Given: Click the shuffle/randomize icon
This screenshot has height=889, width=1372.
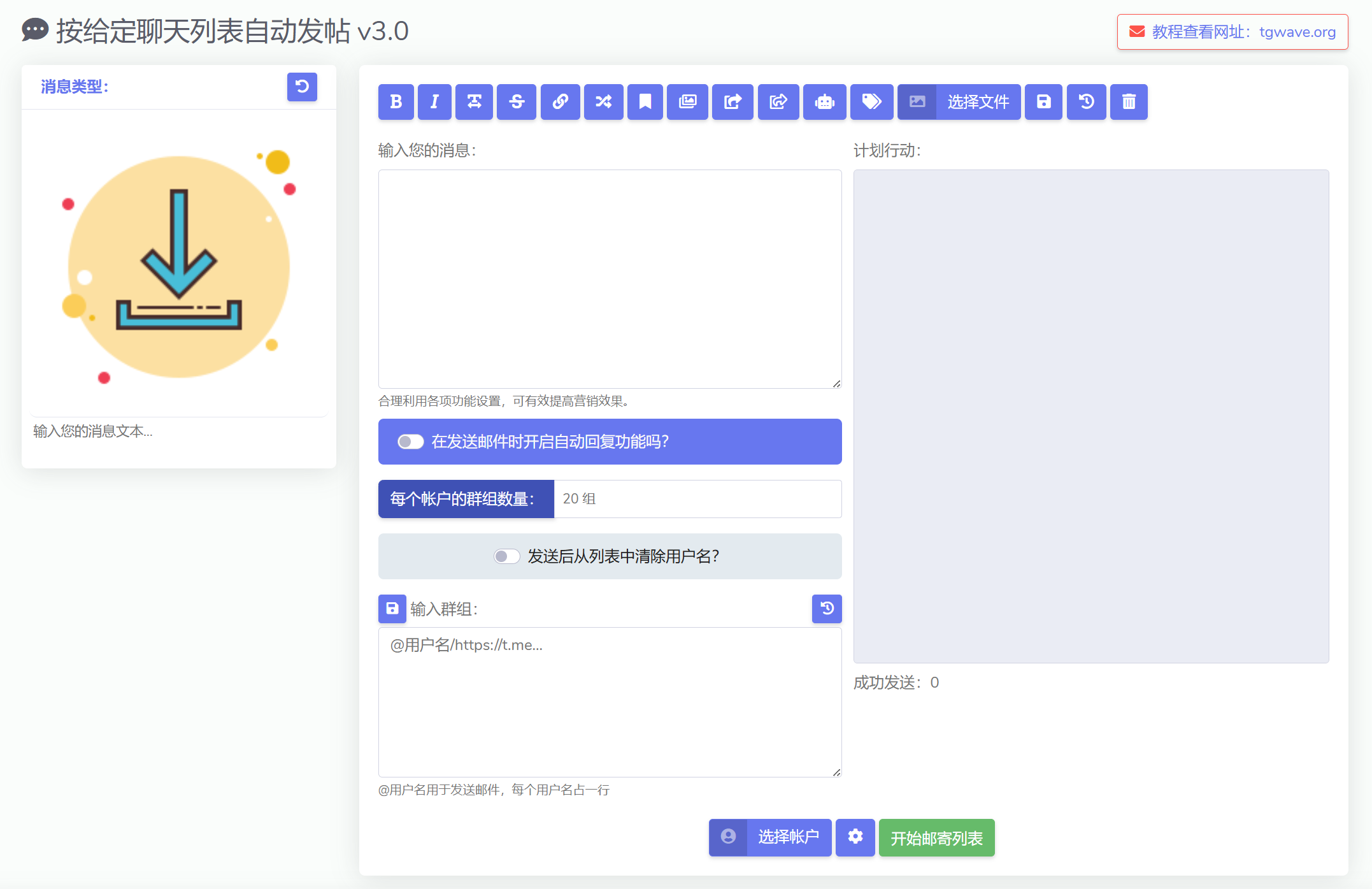Looking at the screenshot, I should coord(603,102).
